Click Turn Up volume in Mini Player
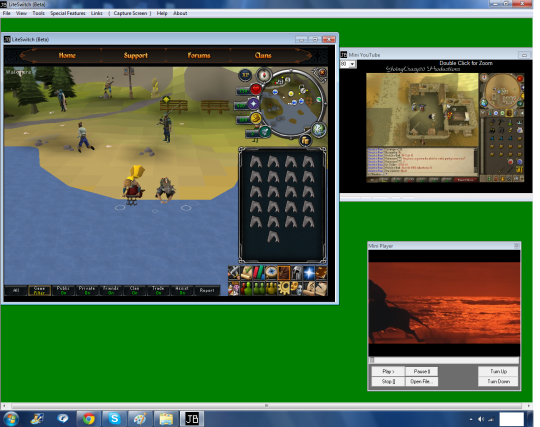Image resolution: width=540 pixels, height=427 pixels. pos(498,371)
